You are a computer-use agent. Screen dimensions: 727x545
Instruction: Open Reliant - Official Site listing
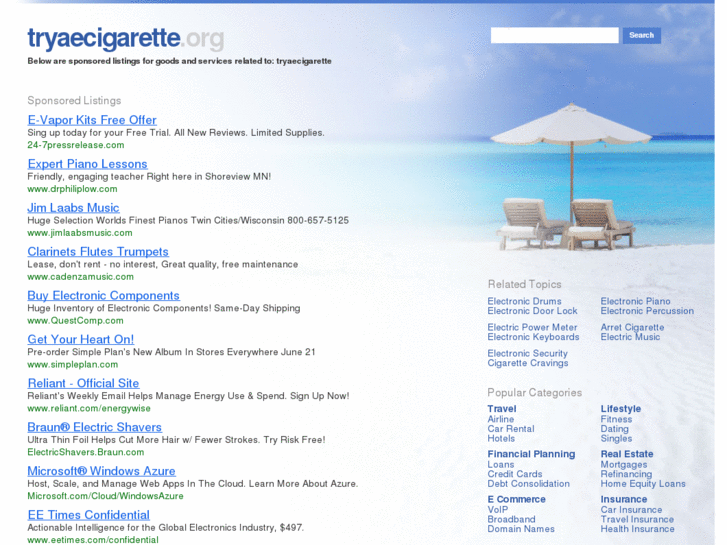click(83, 384)
